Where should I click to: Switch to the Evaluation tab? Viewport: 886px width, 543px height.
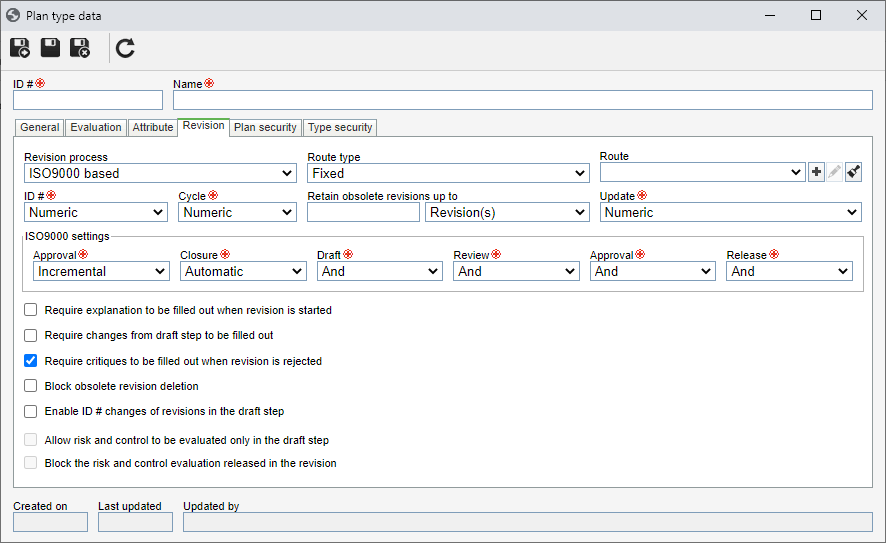point(95,128)
